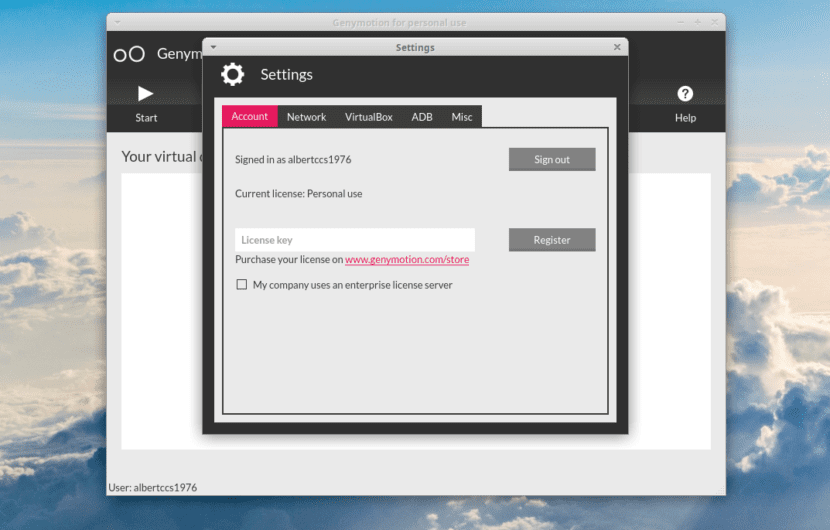Click the Start play icon

146,94
